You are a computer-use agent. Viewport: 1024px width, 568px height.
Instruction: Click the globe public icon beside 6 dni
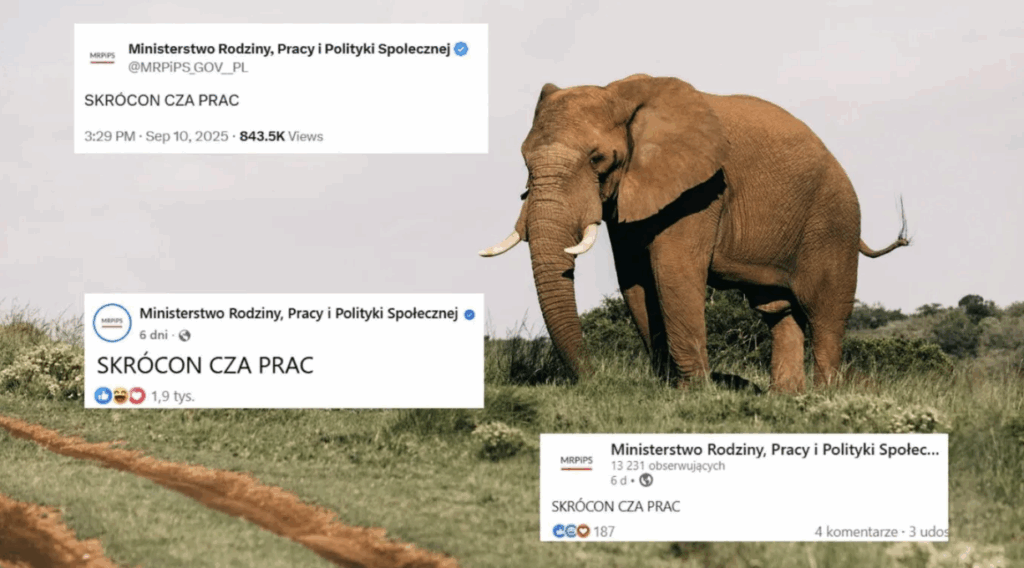coord(185,336)
